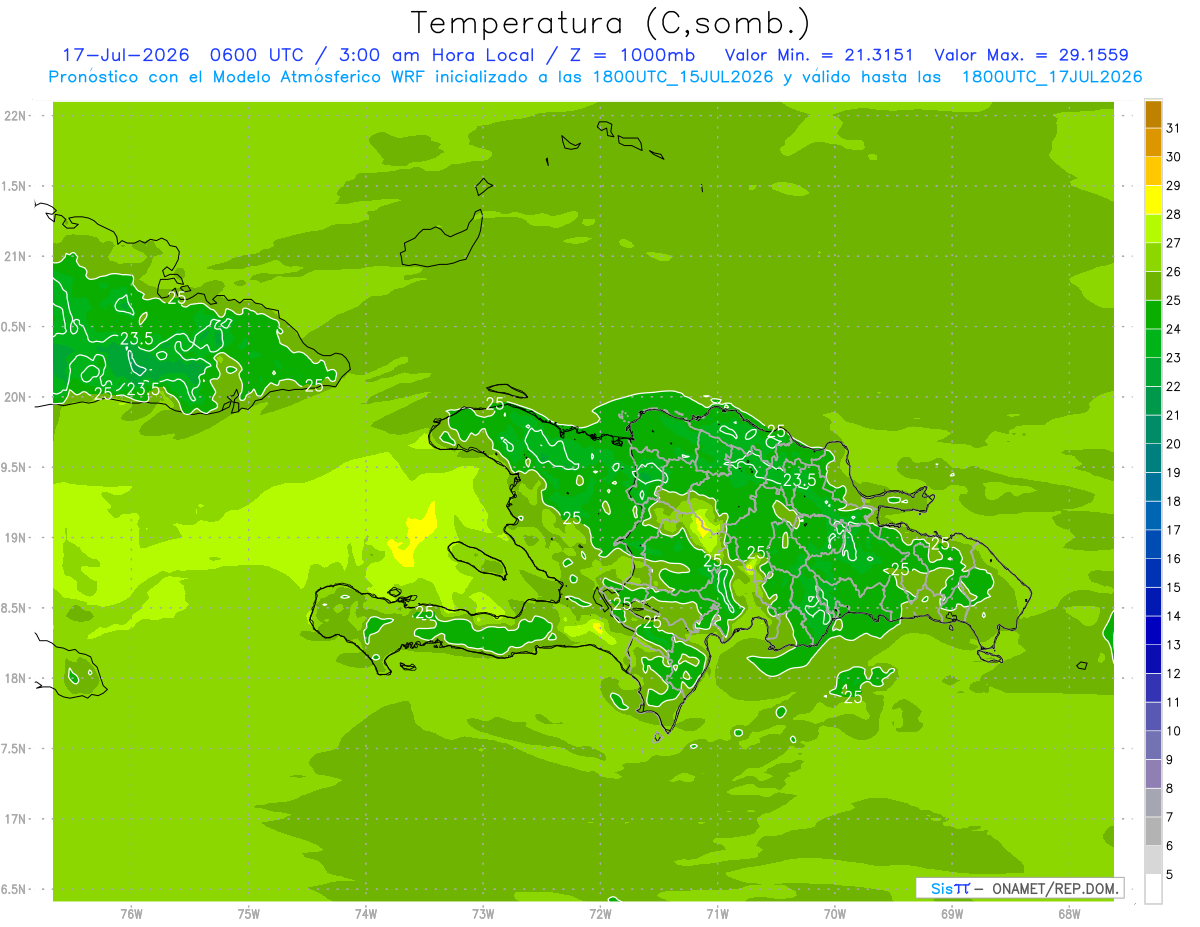
Task: Click the color bar label '12'
Action: (x=1173, y=674)
